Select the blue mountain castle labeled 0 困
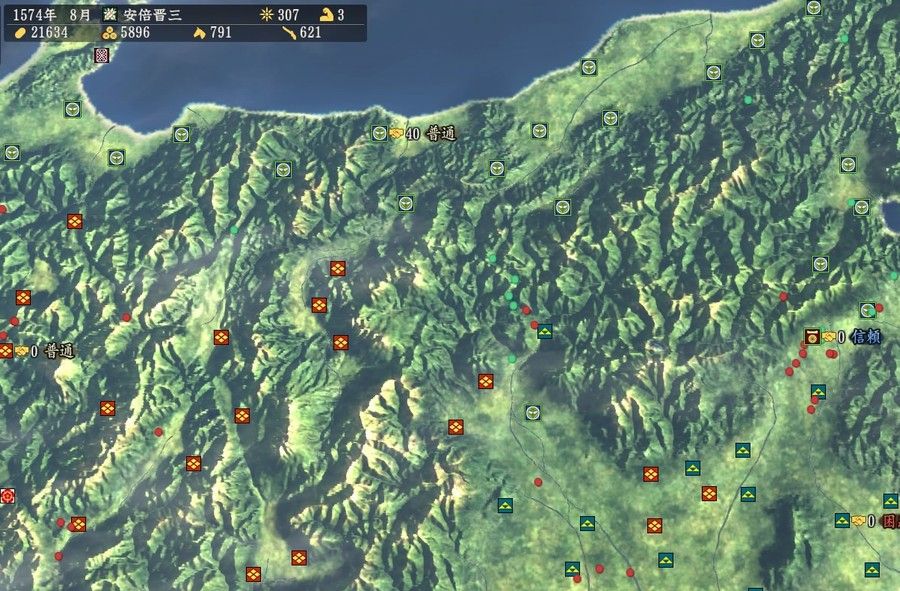The height and width of the screenshot is (591, 900). click(842, 520)
